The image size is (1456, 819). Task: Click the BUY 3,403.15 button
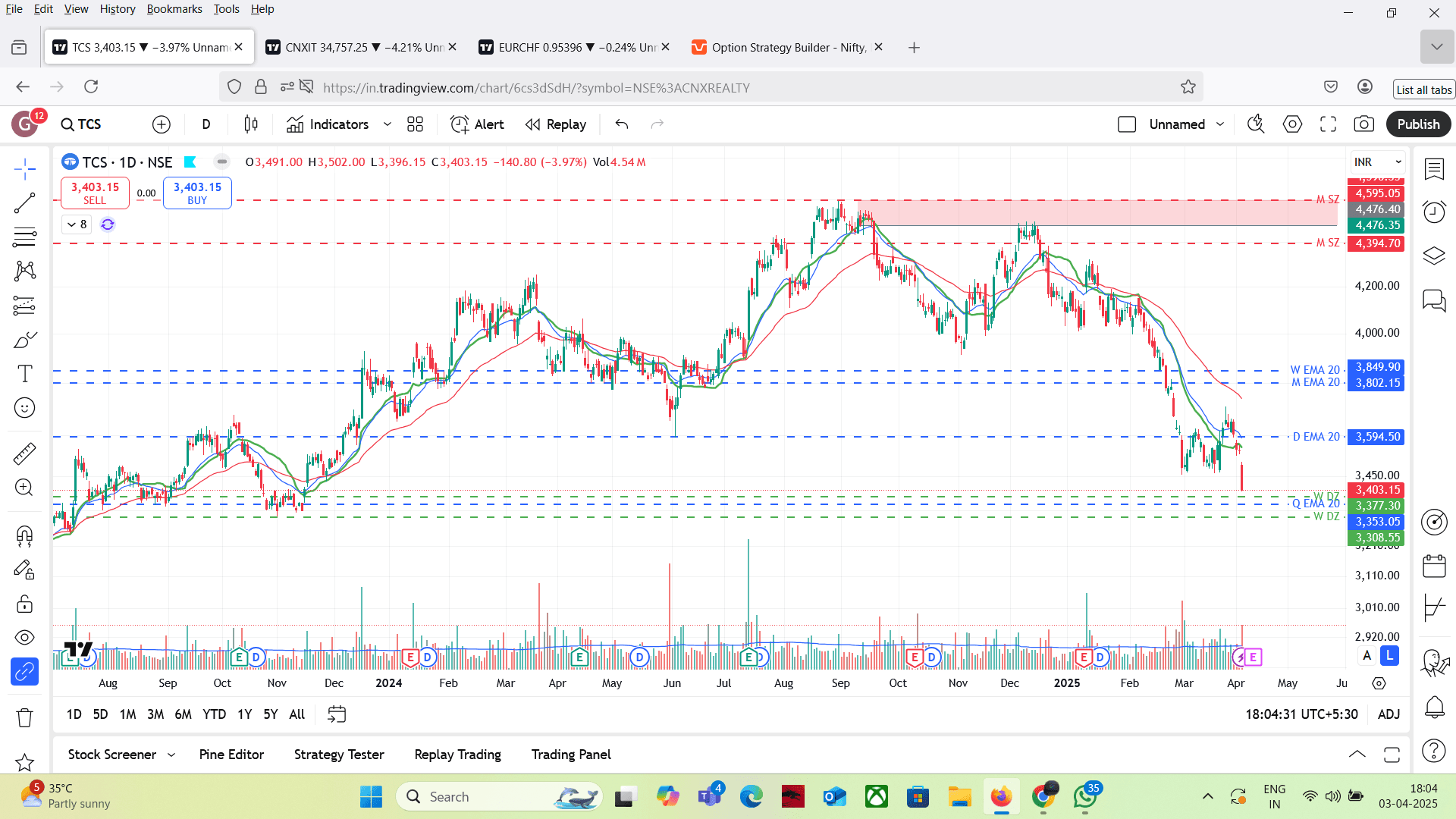point(197,193)
